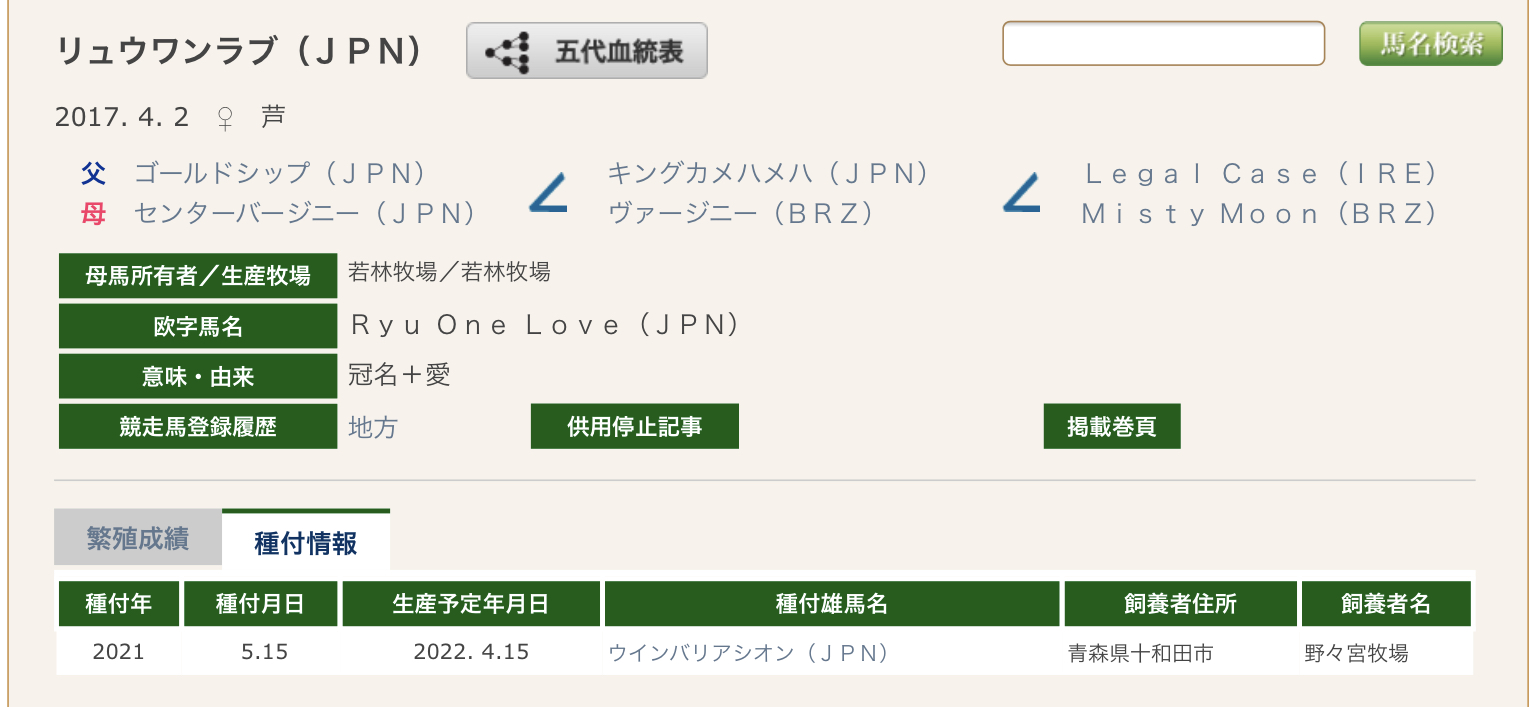Open stallion link ウインバリアシオン (JPN)
Image resolution: width=1536 pixels, height=707 pixels.
click(x=748, y=653)
